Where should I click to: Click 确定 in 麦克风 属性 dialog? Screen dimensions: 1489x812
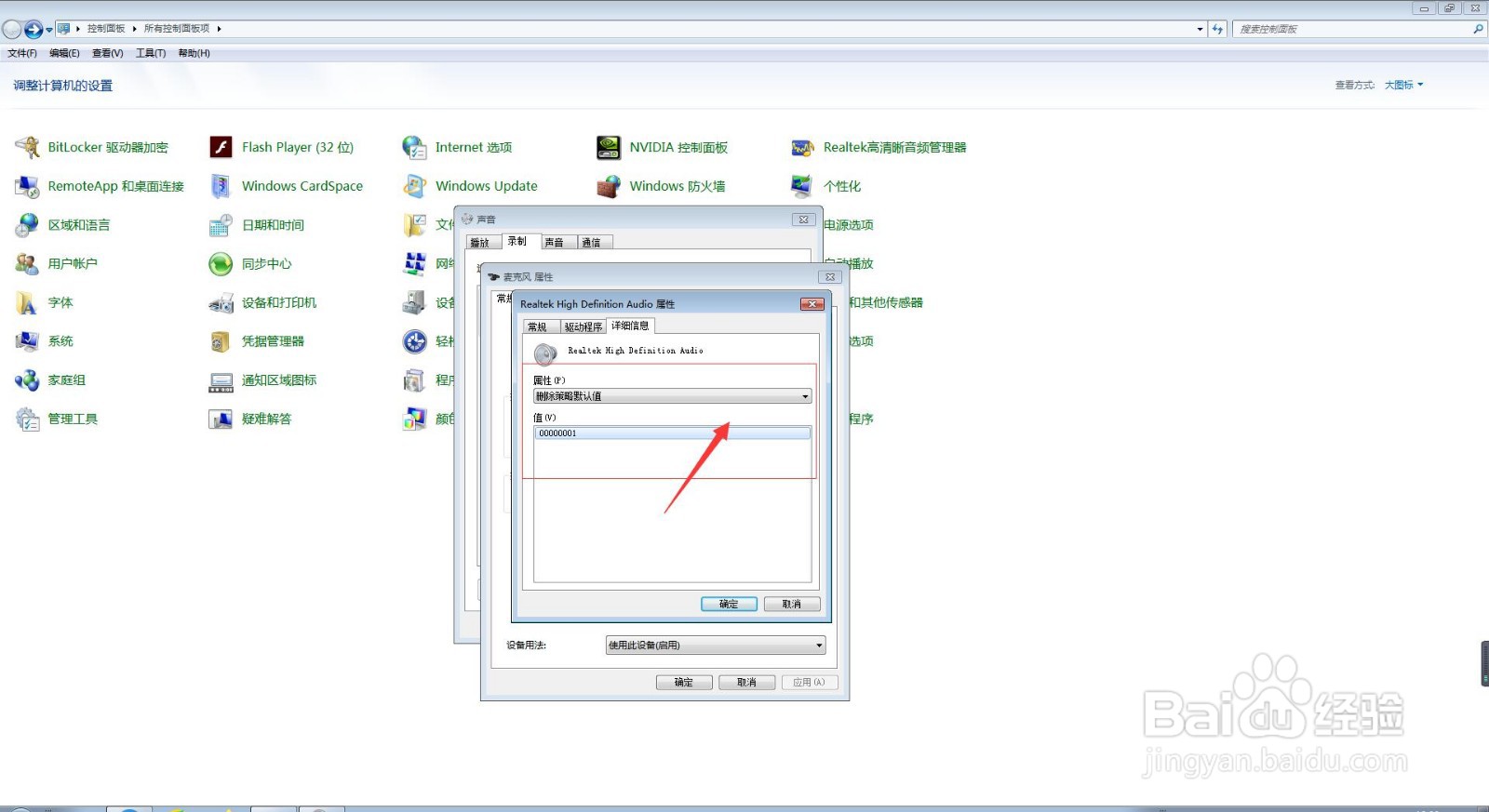click(x=684, y=682)
